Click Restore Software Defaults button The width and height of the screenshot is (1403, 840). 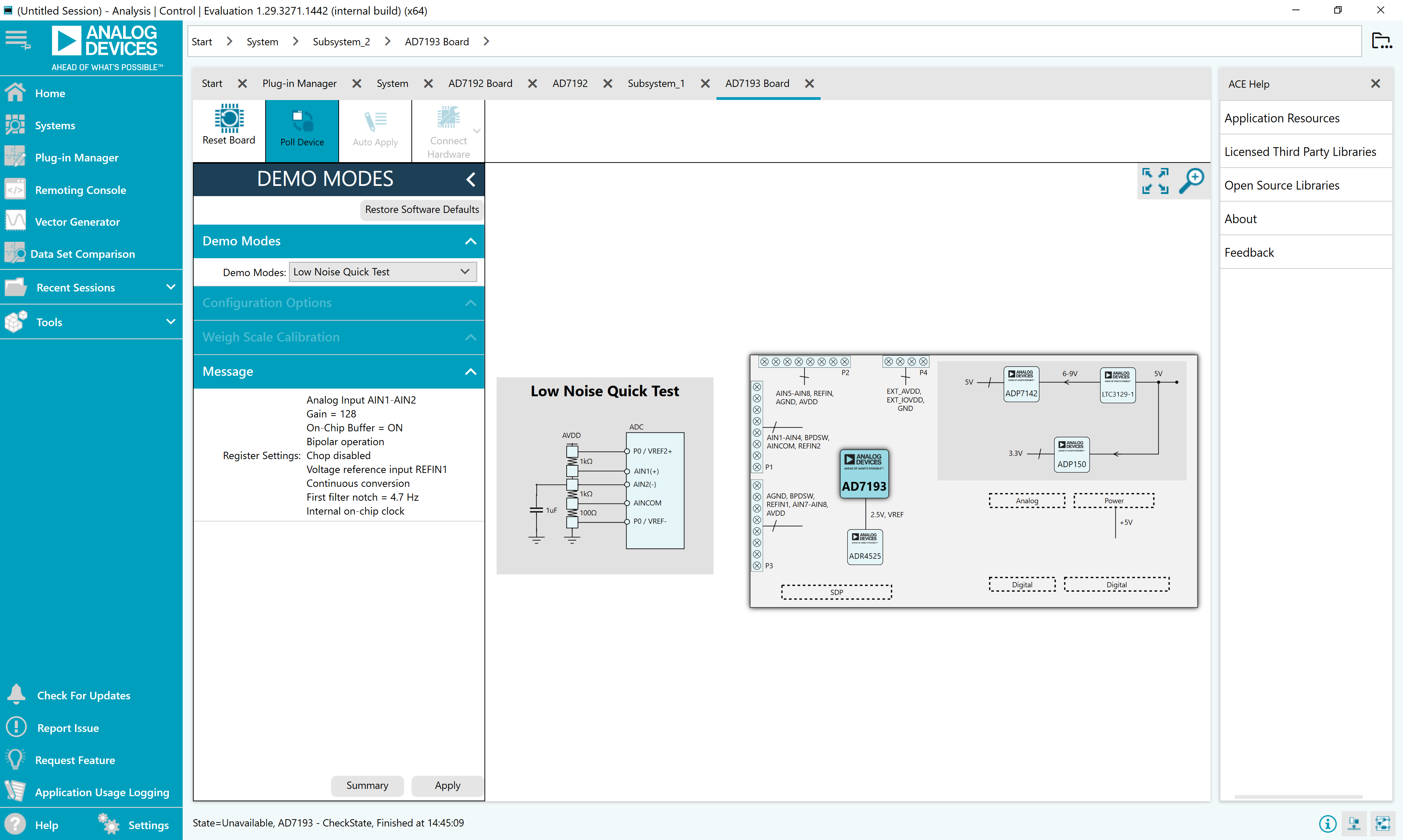point(421,209)
